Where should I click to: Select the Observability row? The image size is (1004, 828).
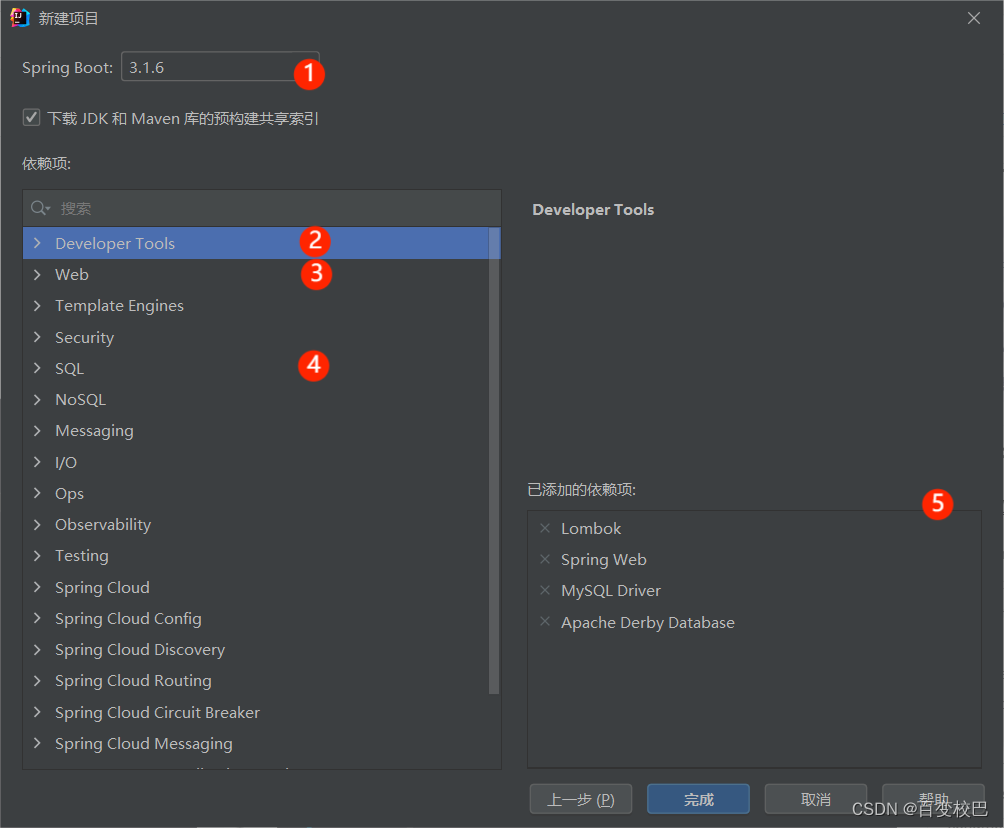[x=256, y=524]
